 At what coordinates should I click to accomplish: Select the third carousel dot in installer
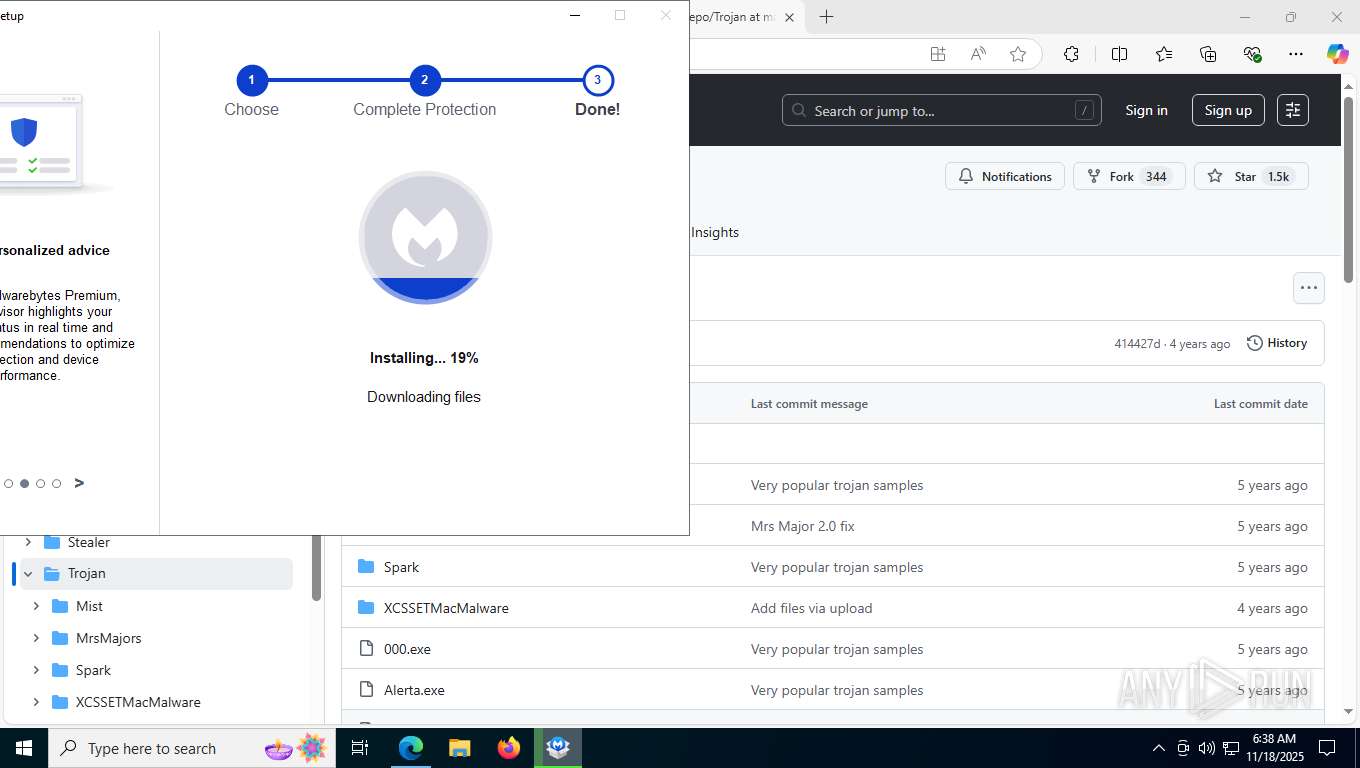point(40,484)
